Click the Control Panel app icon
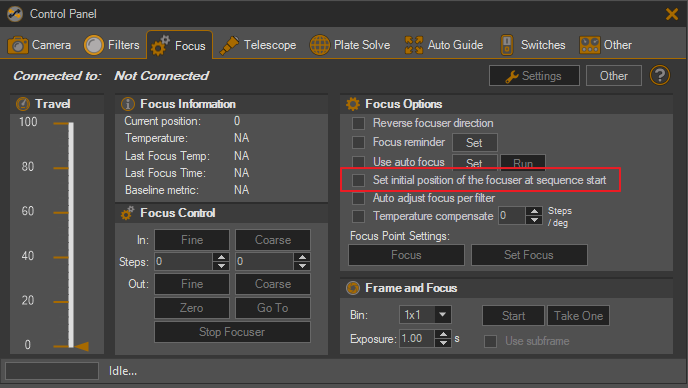This screenshot has width=688, height=388. tap(14, 14)
